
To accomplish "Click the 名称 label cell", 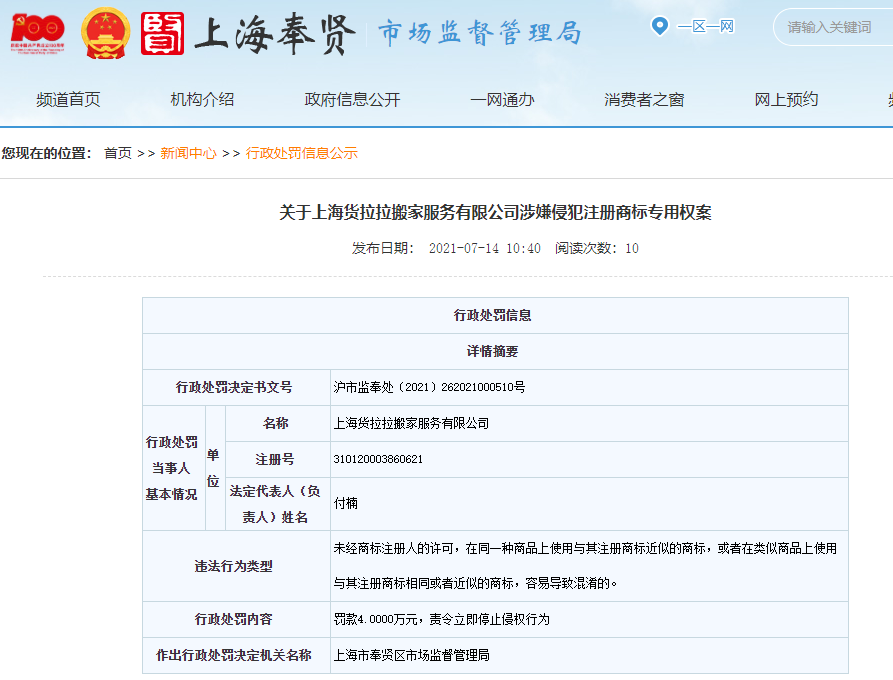I will click(x=276, y=423).
